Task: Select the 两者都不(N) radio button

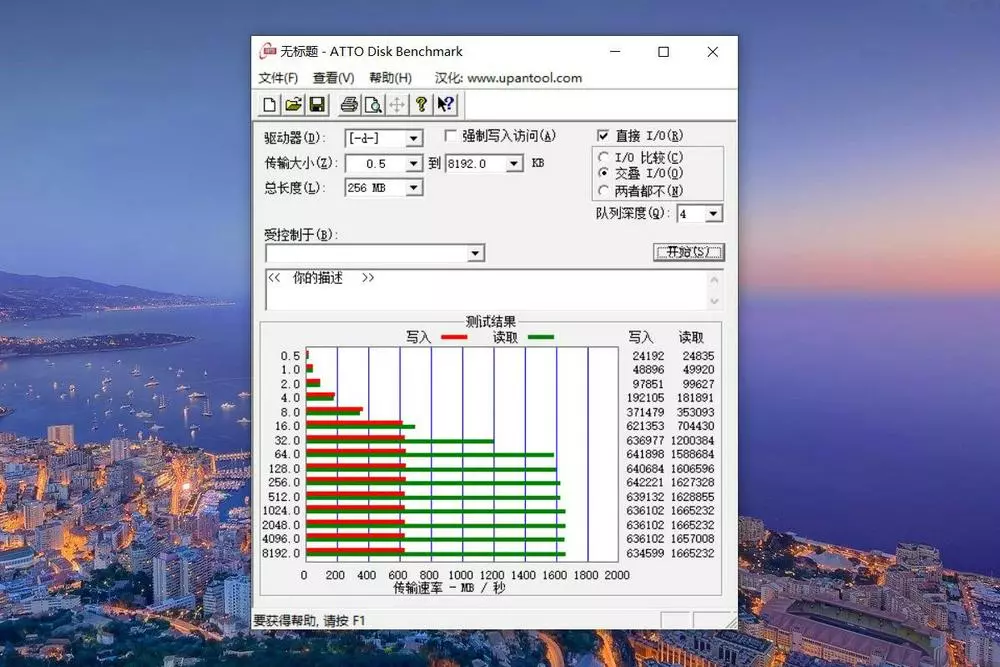Action: point(603,190)
